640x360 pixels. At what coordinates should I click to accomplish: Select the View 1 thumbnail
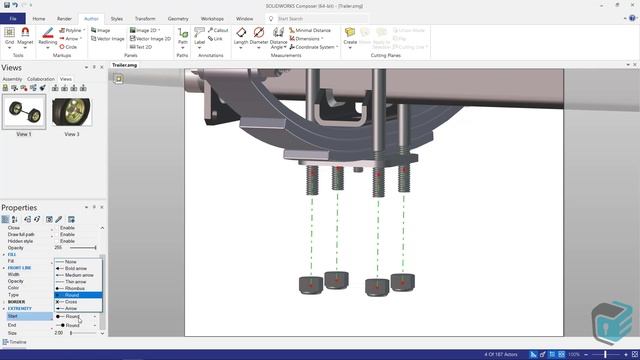coord(24,112)
